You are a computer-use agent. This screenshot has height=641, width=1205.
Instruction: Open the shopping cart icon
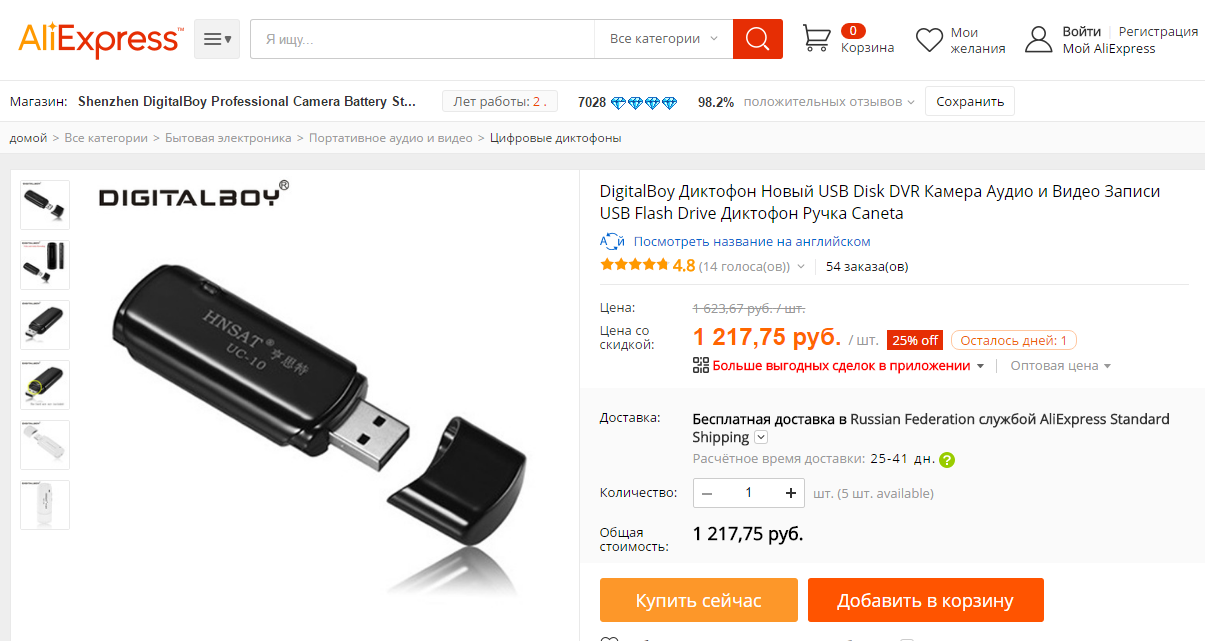(816, 39)
